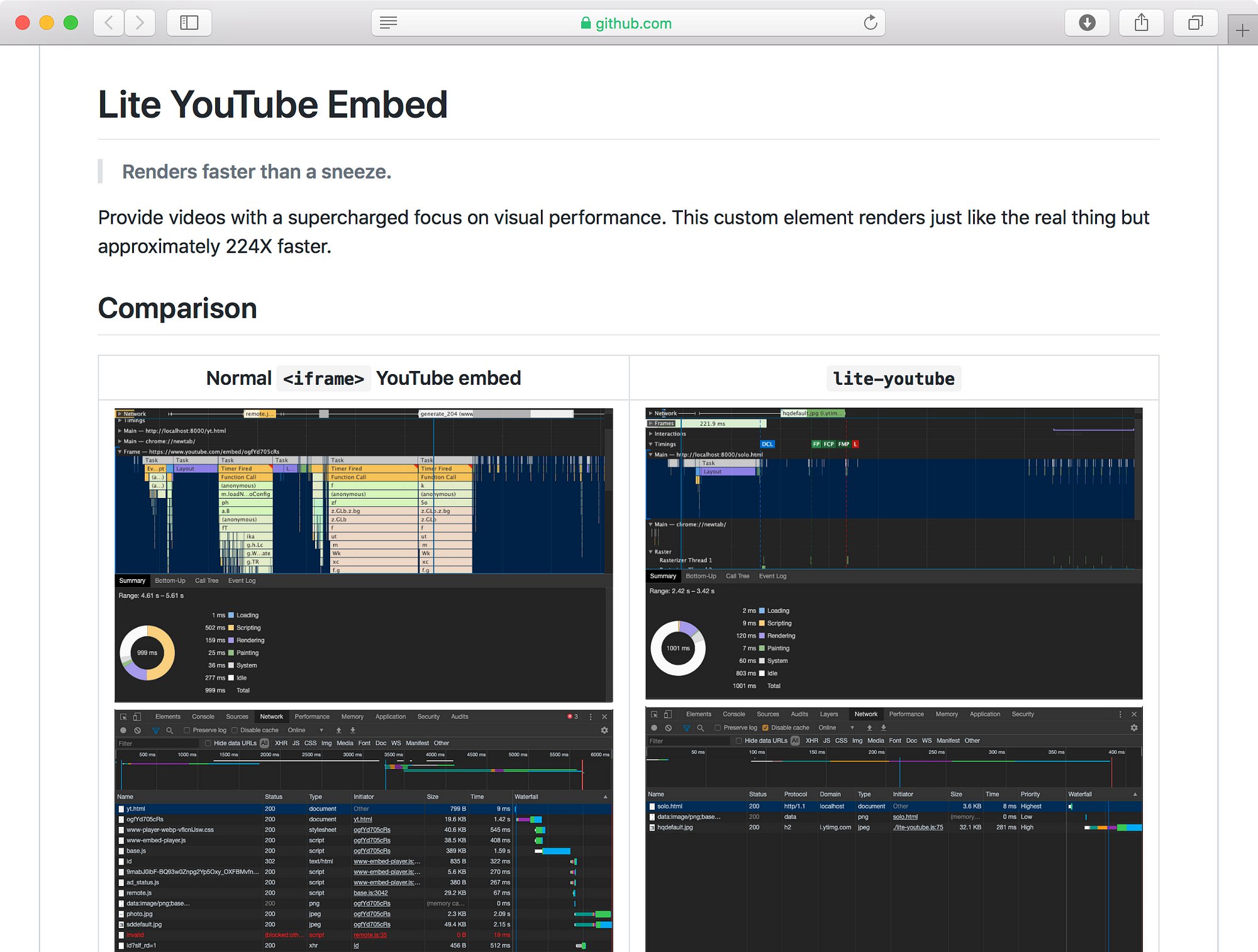Open the red remote.js:35 initiator link

(x=370, y=934)
